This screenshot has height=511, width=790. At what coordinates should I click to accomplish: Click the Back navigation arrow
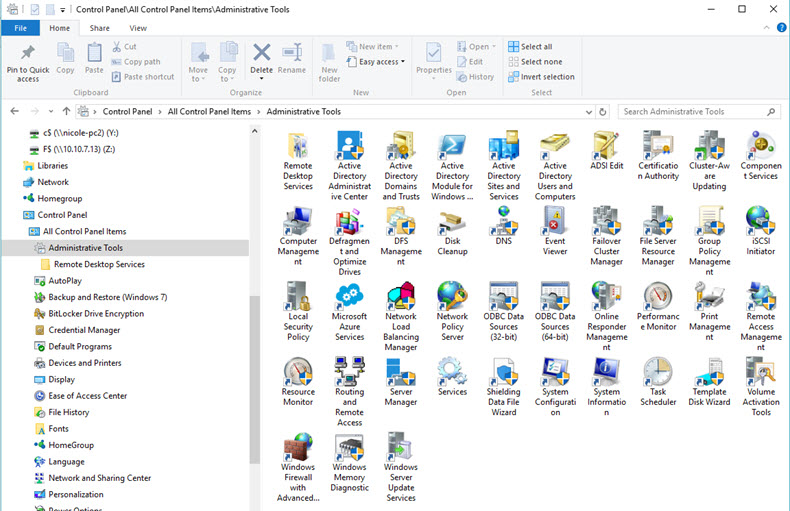pos(15,111)
